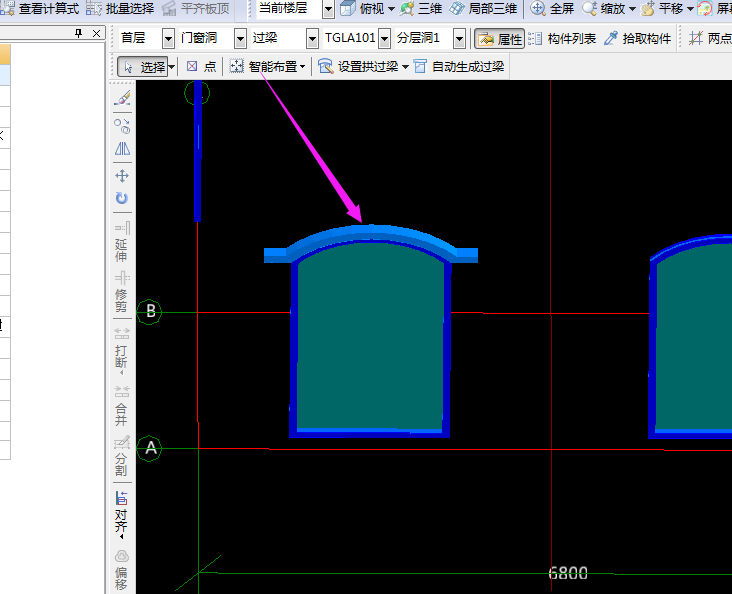Image resolution: width=732 pixels, height=594 pixels.
Task: Click 全屏 fullscreen icon
Action: (x=538, y=8)
